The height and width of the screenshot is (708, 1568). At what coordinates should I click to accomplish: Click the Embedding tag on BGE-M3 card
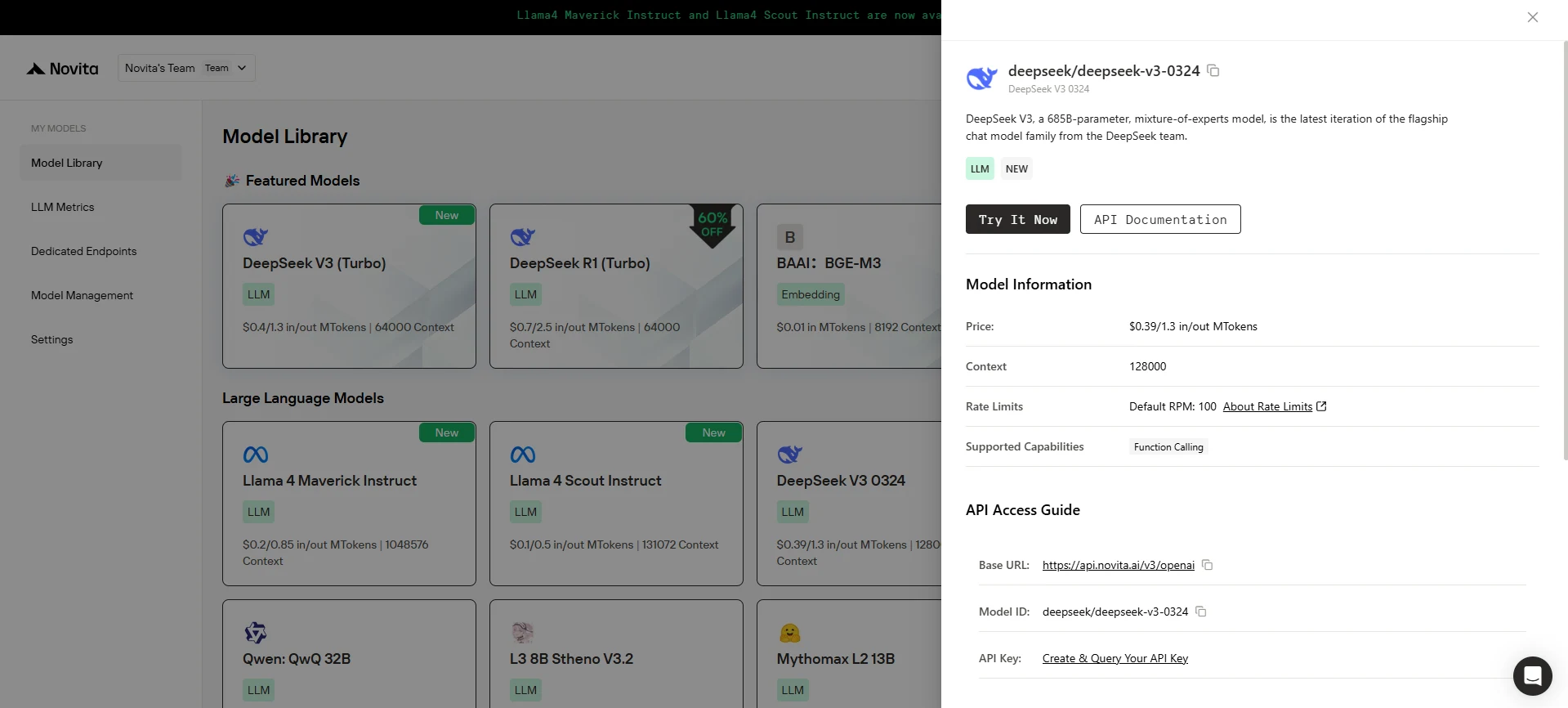click(x=811, y=294)
